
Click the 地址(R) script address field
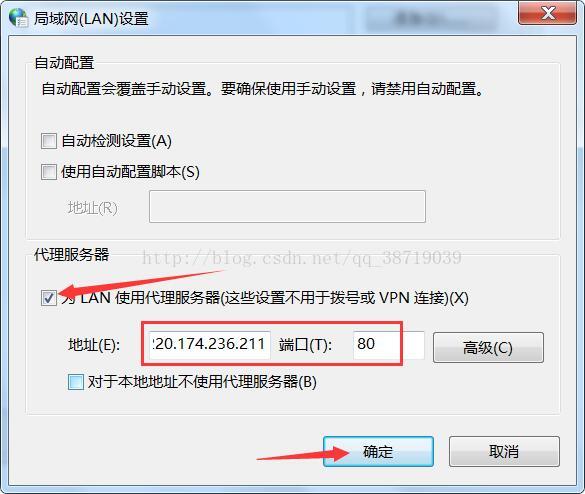click(287, 207)
